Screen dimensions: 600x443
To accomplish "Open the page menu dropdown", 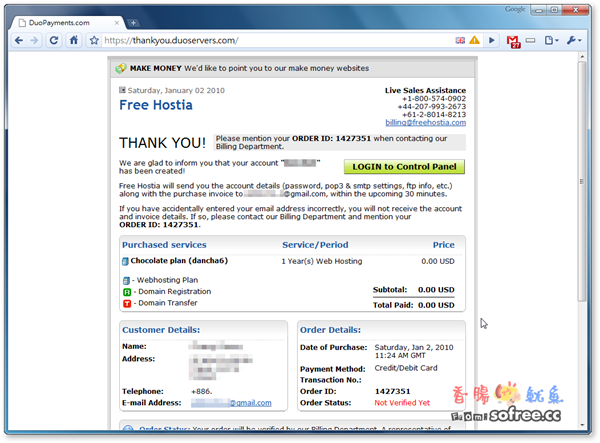I will tap(551, 40).
